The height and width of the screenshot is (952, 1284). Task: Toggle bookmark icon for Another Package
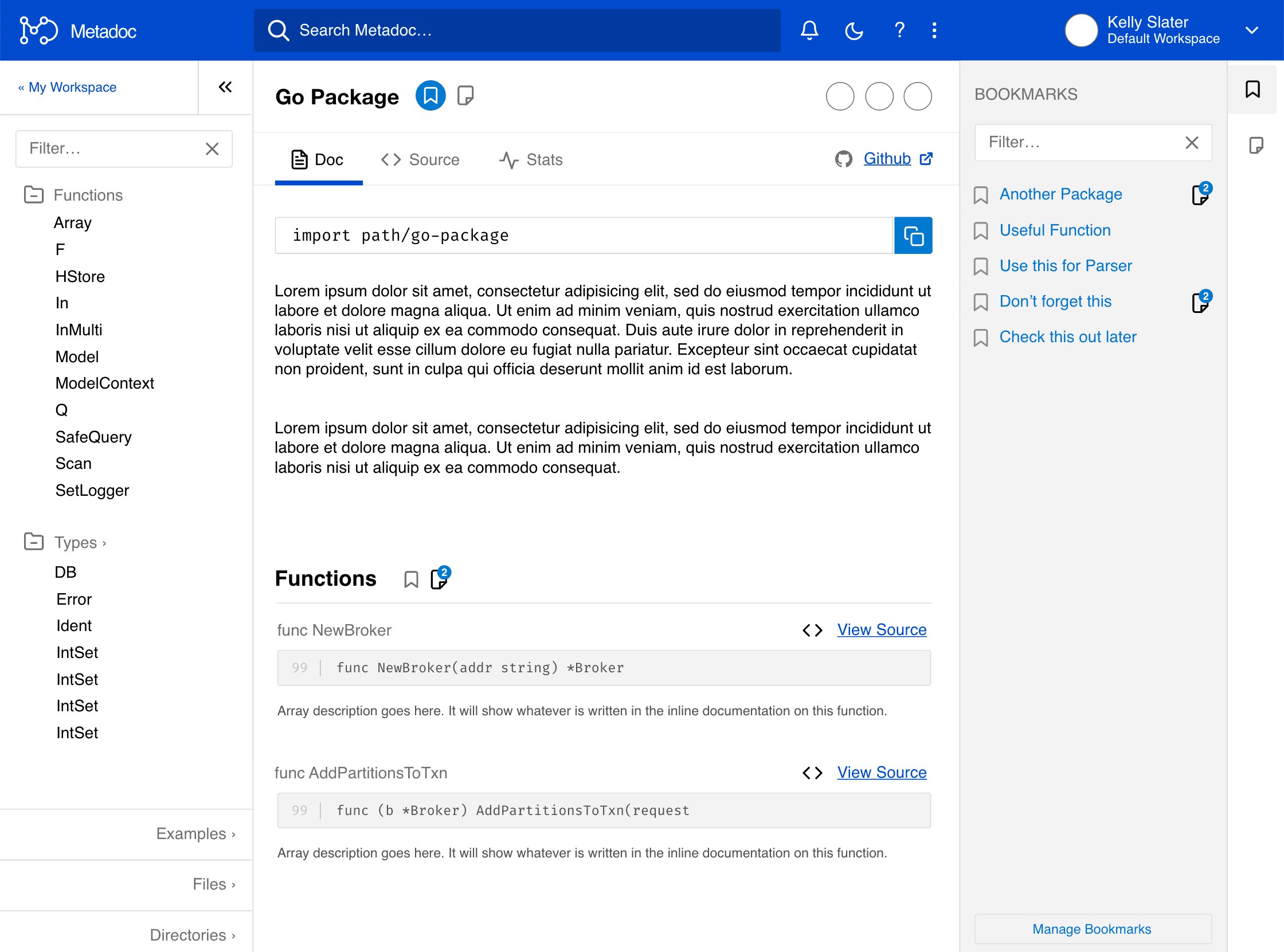tap(980, 195)
